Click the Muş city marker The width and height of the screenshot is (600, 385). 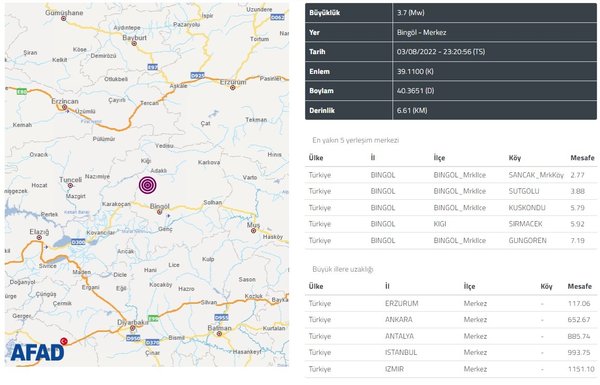pyautogui.click(x=253, y=231)
